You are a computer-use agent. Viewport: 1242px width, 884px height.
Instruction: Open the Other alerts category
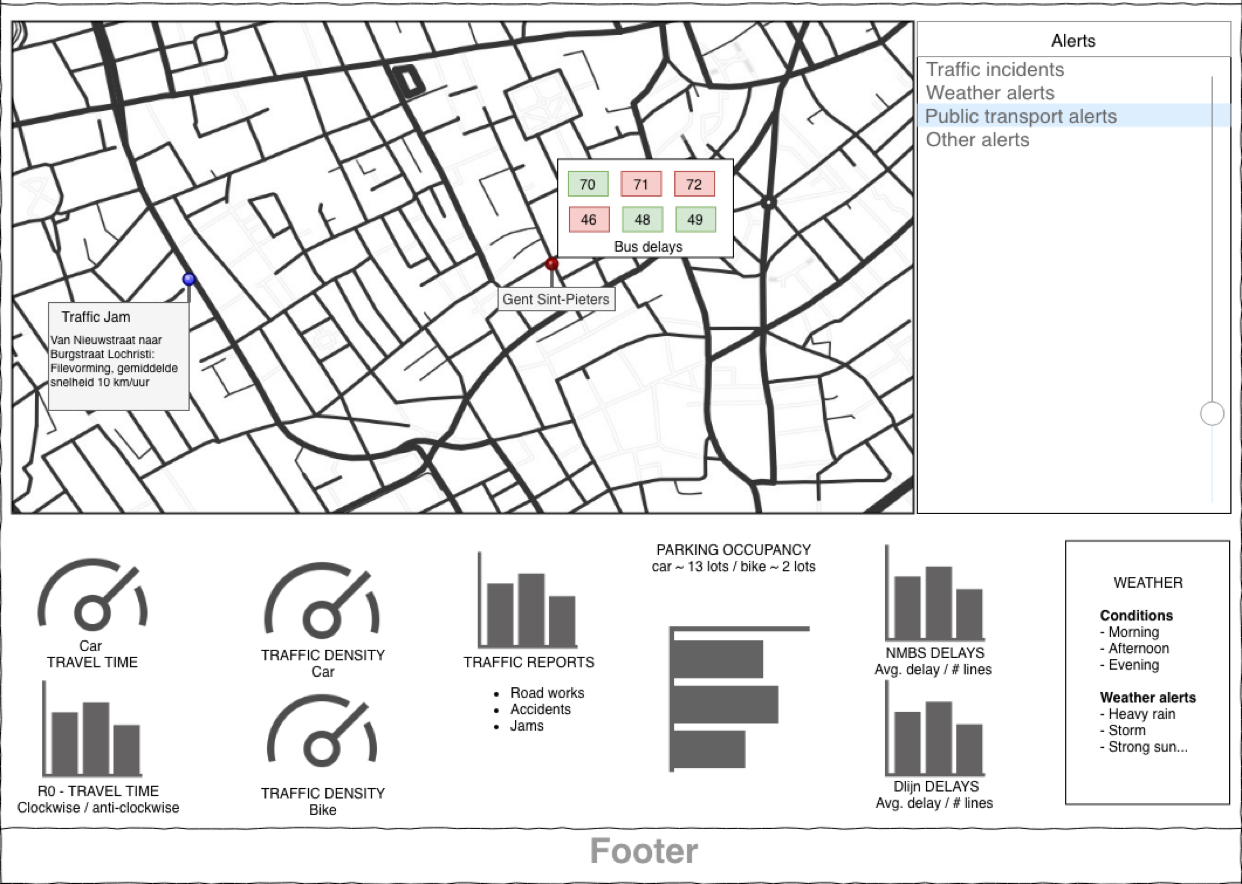977,140
